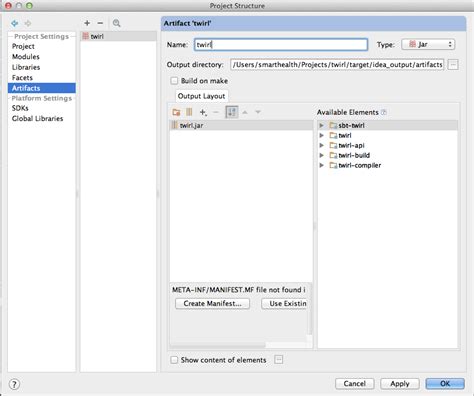Click the Apply button
Image resolution: width=474 pixels, height=396 pixels.
click(400, 384)
